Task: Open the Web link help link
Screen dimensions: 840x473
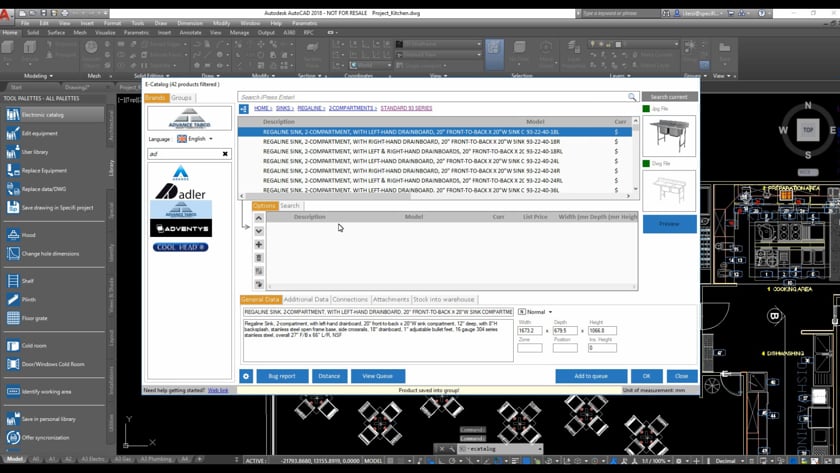Action: pos(218,391)
